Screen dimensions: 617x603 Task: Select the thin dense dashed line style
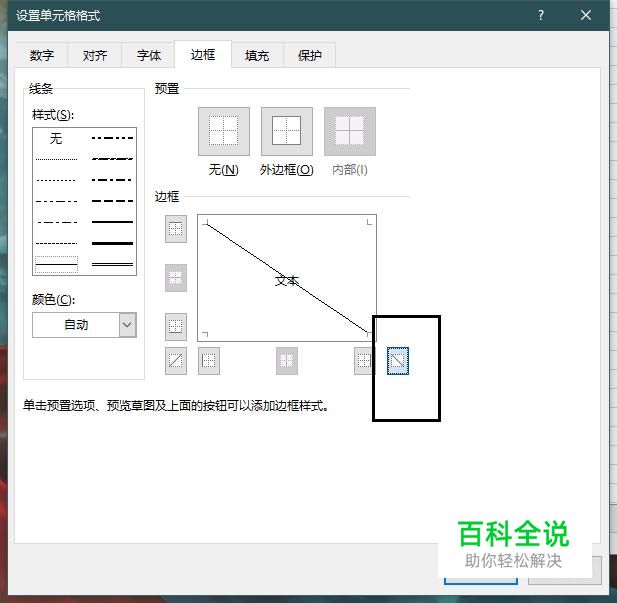coord(56,243)
